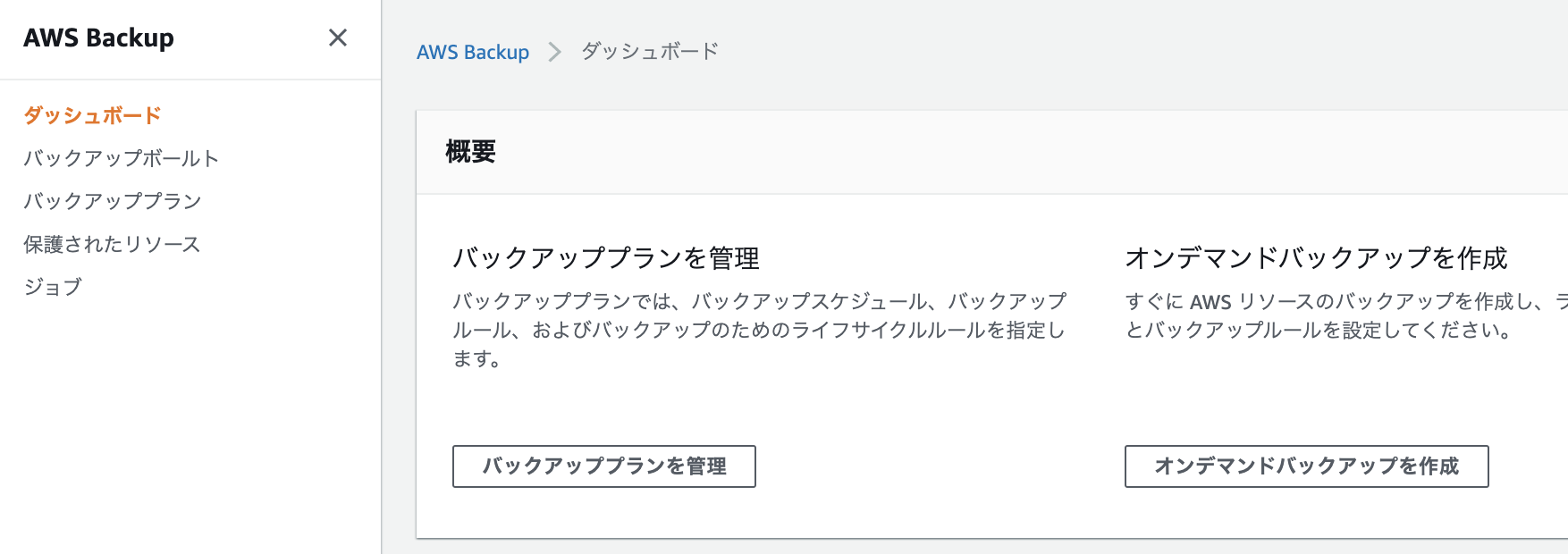
Task: Click the オンデマンドバックアップを作成 section title text
Action: [1316, 258]
